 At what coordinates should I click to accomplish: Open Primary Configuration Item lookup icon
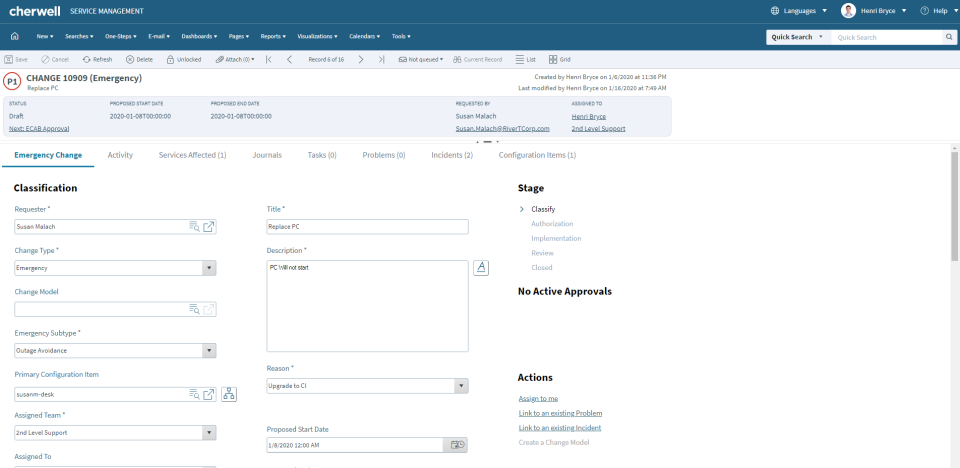coord(194,394)
